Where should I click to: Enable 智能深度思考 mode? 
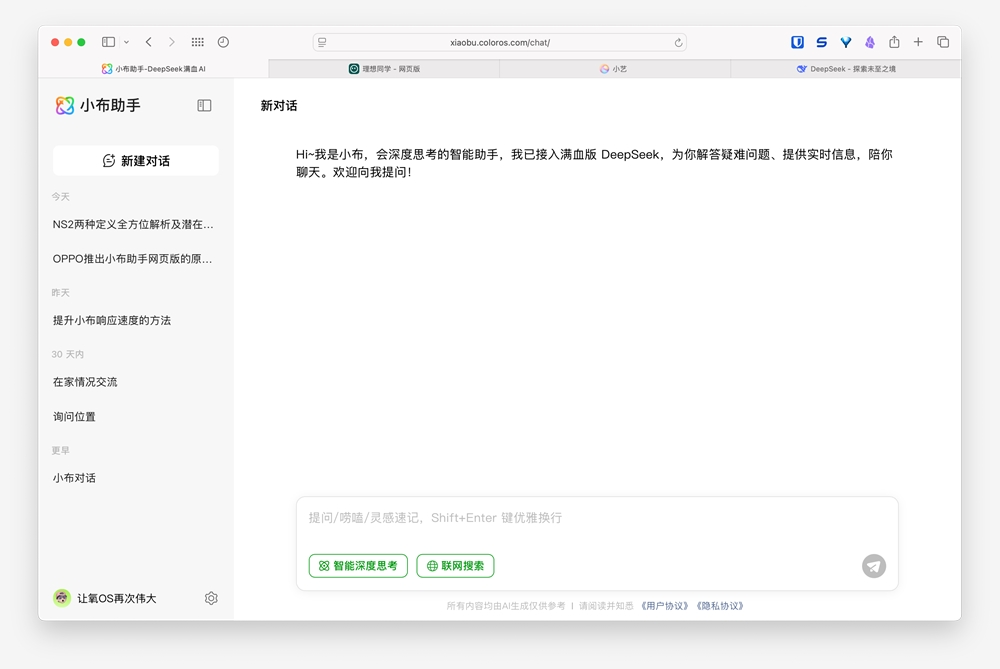(x=357, y=566)
